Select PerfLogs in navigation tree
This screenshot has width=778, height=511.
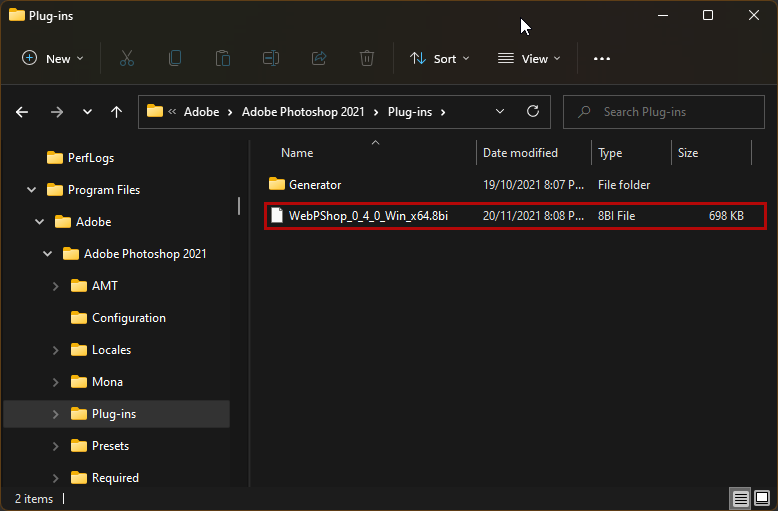[x=91, y=158]
